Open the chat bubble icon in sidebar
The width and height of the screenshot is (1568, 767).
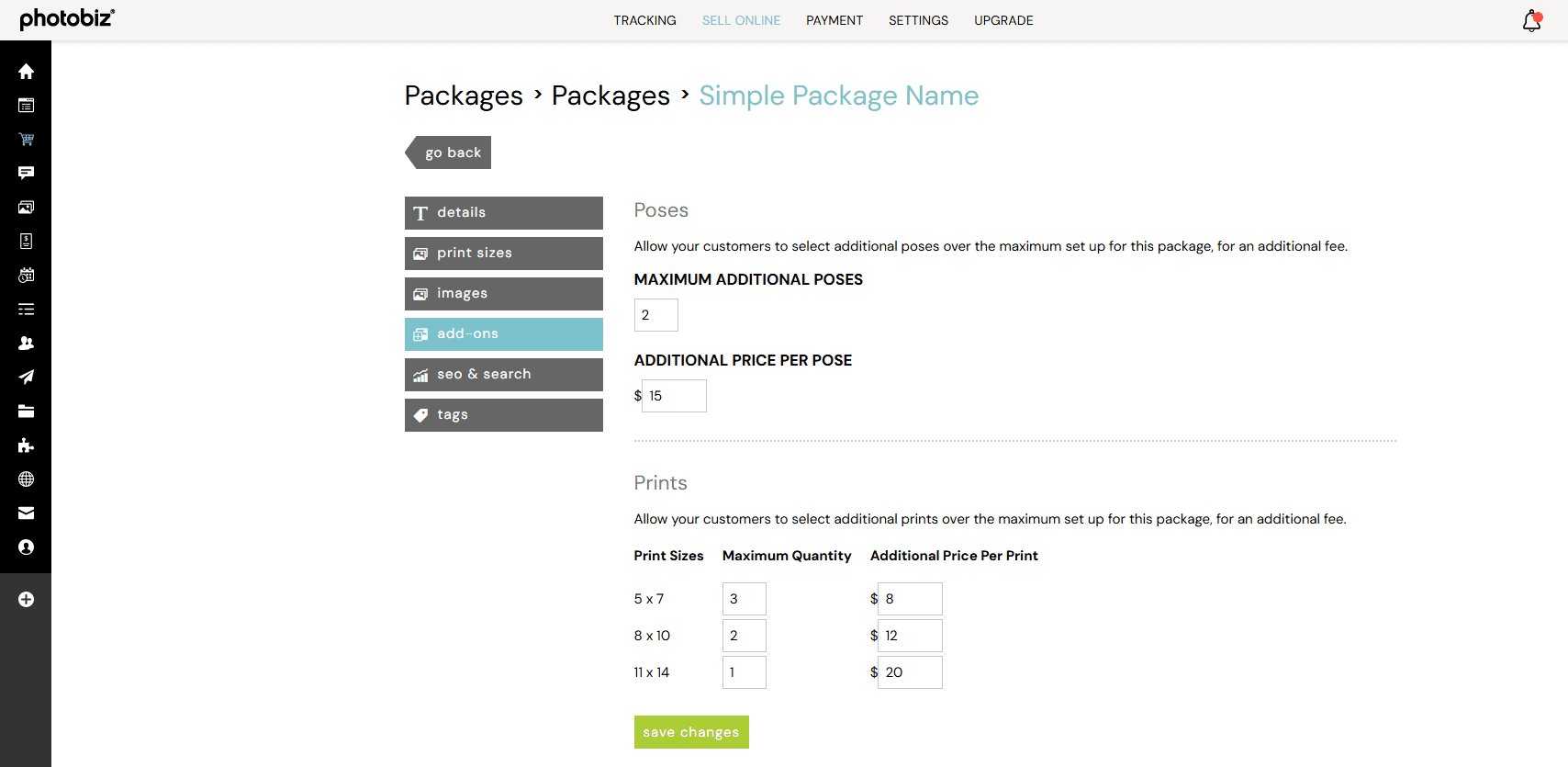(26, 174)
